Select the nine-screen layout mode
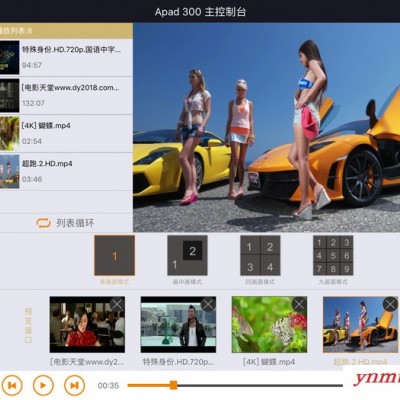The image size is (400, 400). [333, 255]
